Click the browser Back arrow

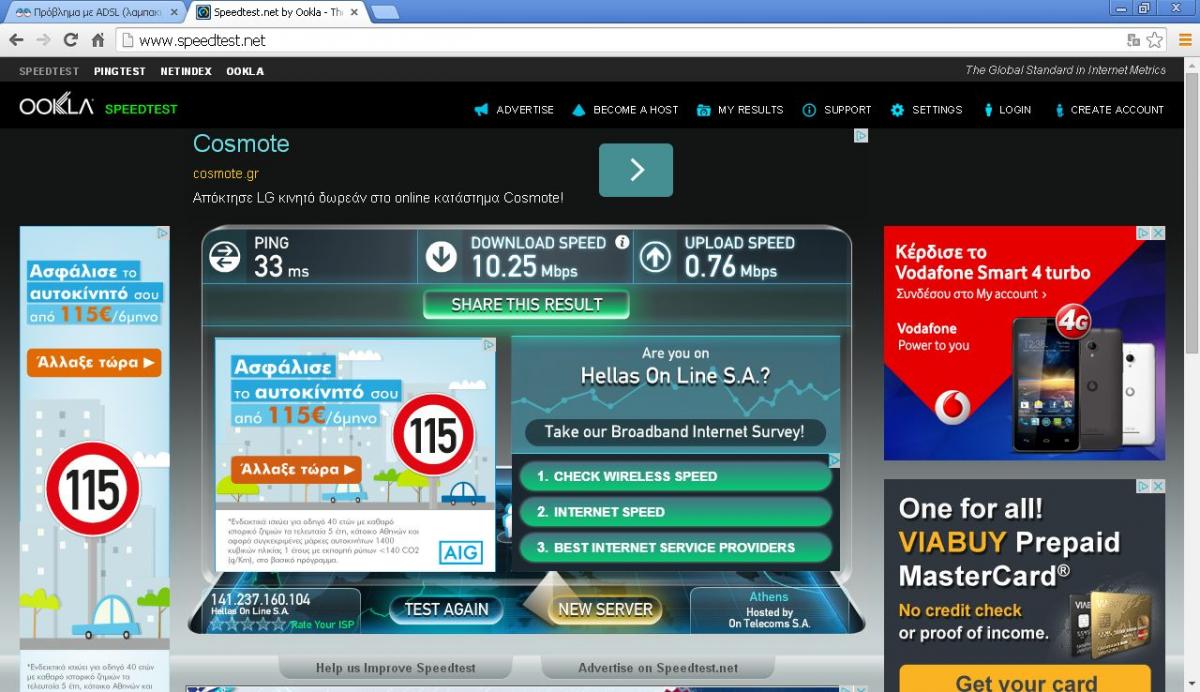pyautogui.click(x=16, y=40)
